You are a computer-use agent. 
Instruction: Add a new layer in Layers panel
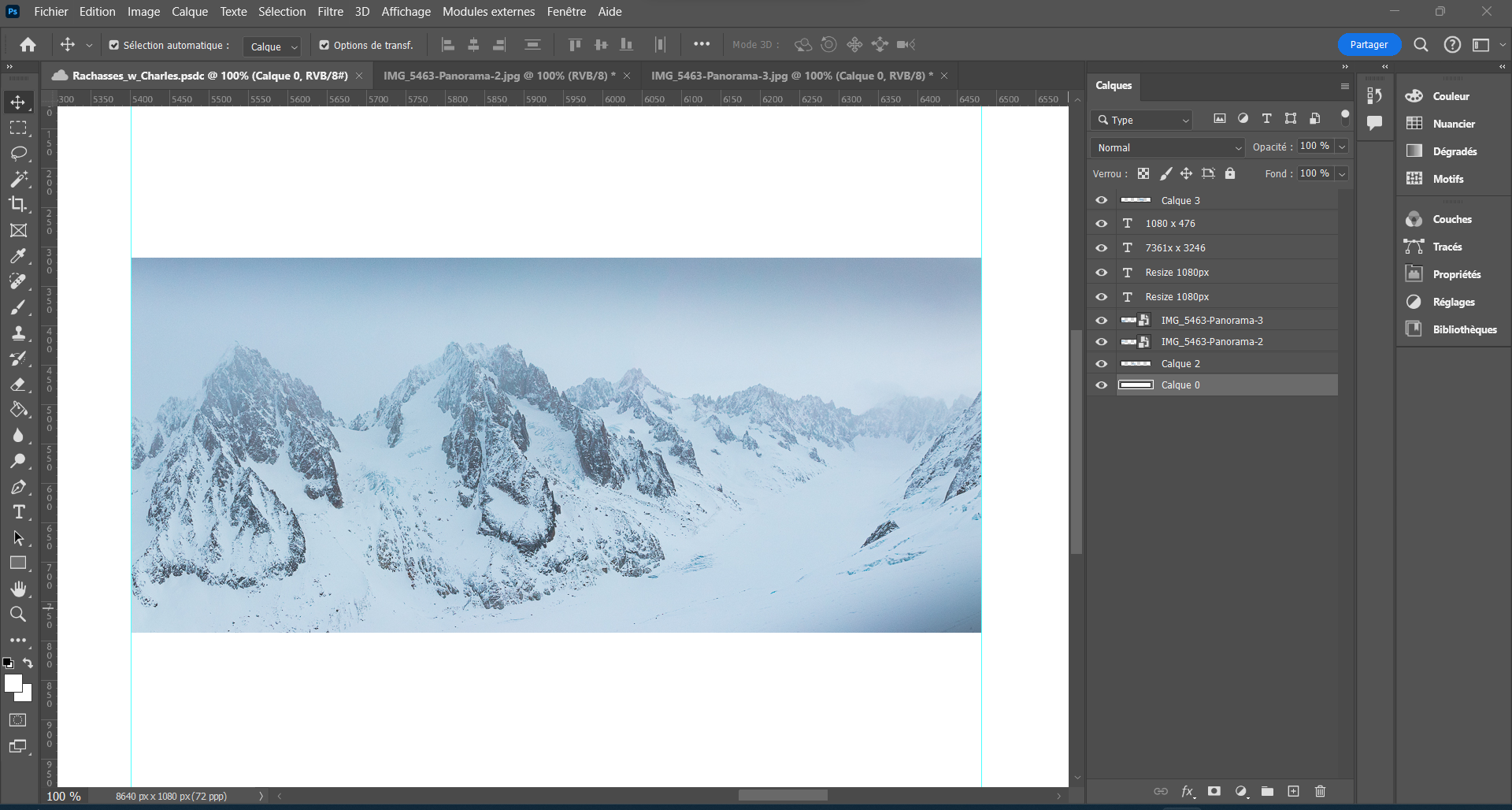pyautogui.click(x=1292, y=791)
